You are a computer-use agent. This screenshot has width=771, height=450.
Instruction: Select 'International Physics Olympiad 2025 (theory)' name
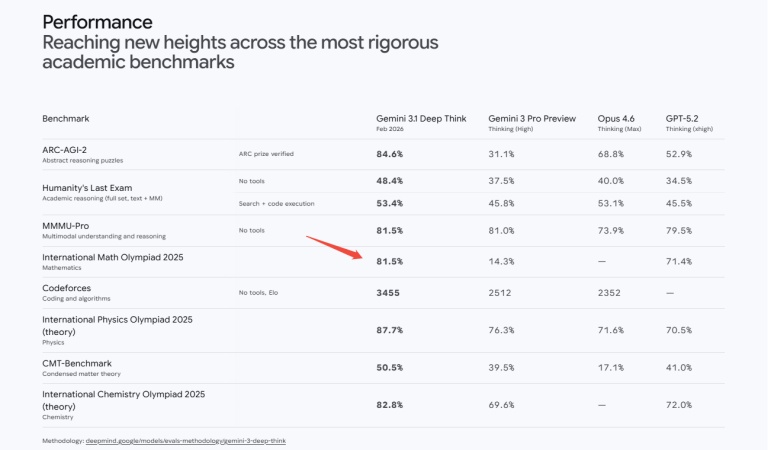coord(118,326)
